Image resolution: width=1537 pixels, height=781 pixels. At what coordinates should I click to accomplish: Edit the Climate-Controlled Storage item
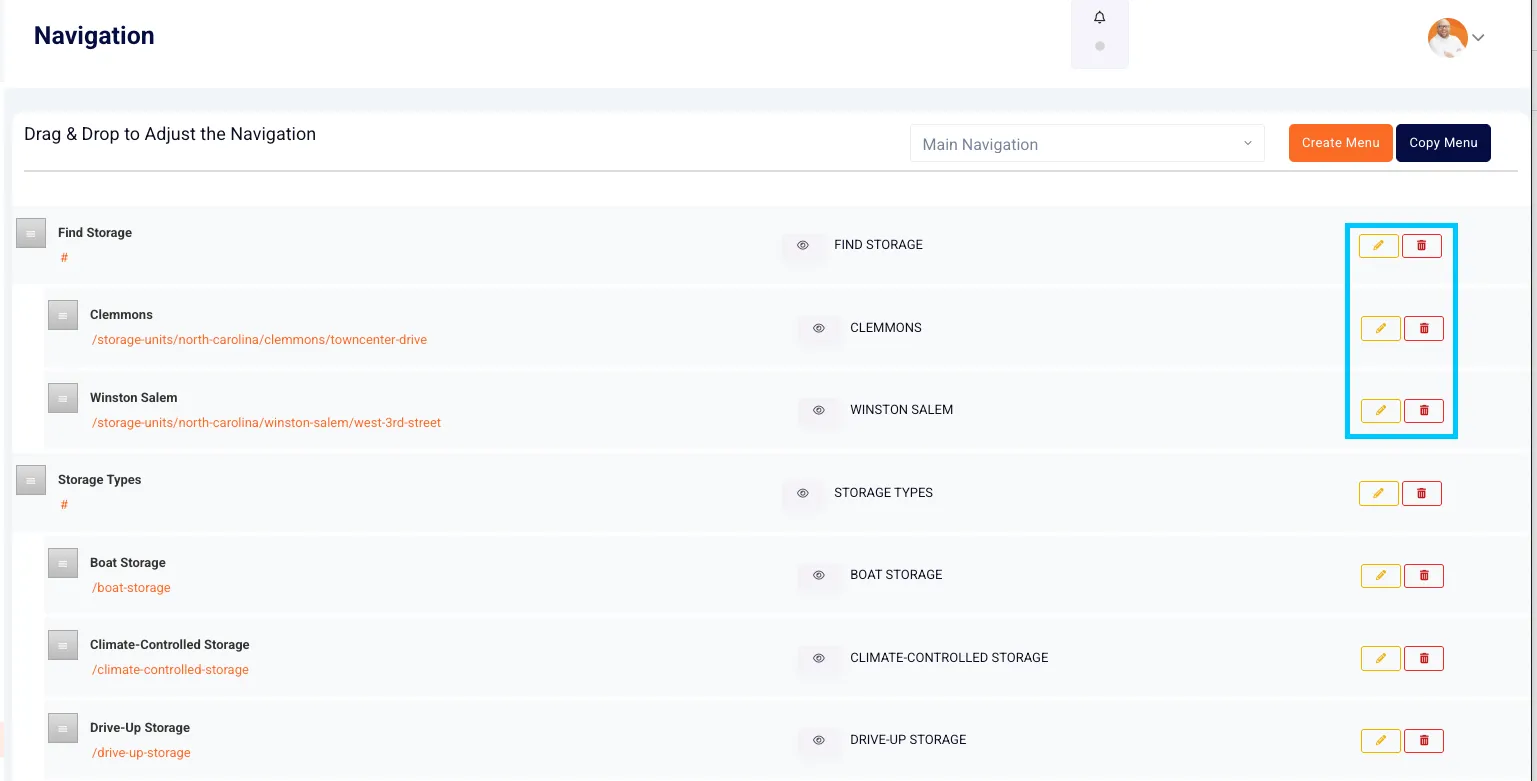pos(1380,658)
